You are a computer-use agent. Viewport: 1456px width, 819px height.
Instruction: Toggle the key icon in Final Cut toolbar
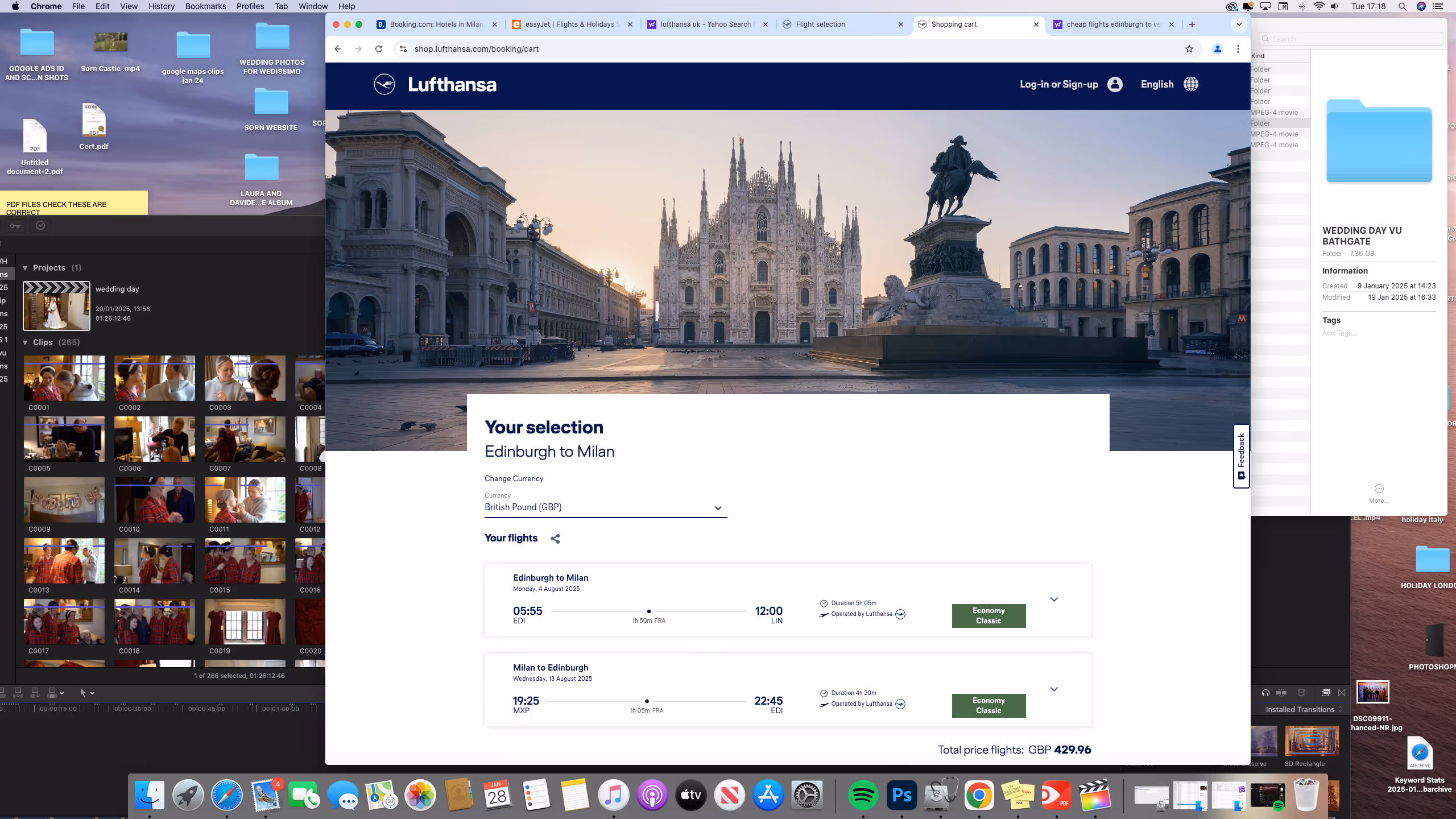pyautogui.click(x=15, y=226)
